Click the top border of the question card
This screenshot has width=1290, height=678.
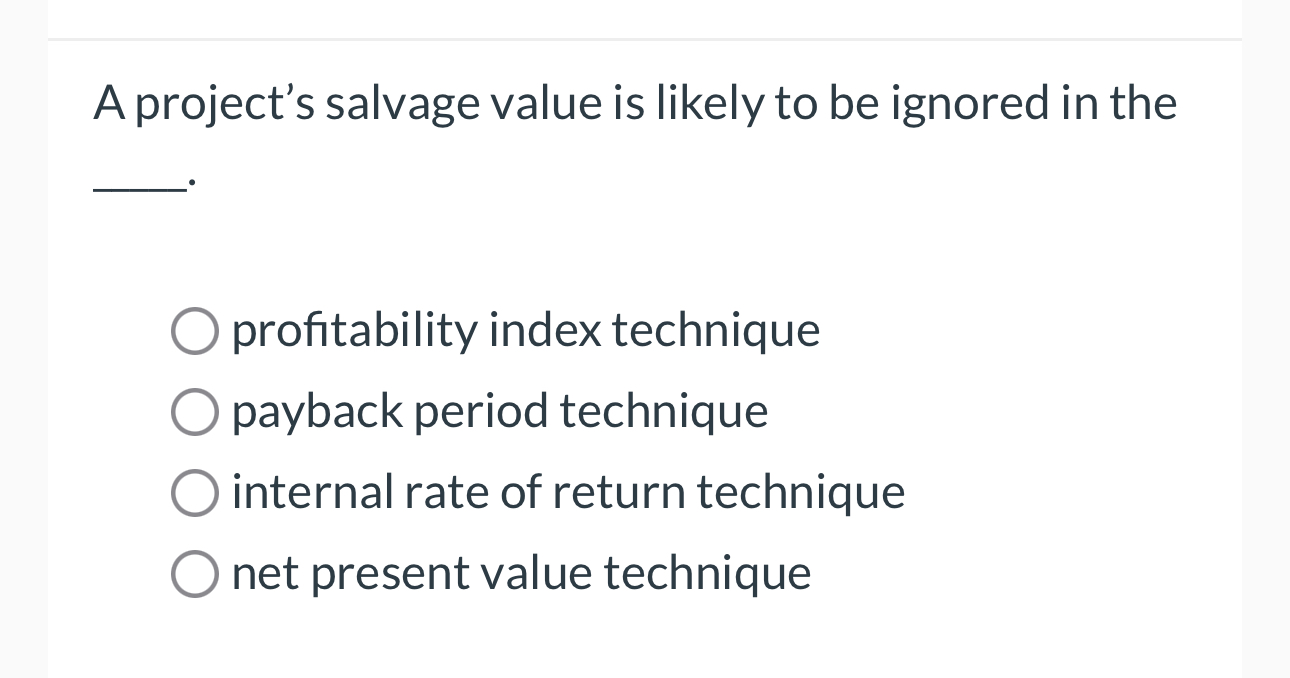pyautogui.click(x=644, y=42)
